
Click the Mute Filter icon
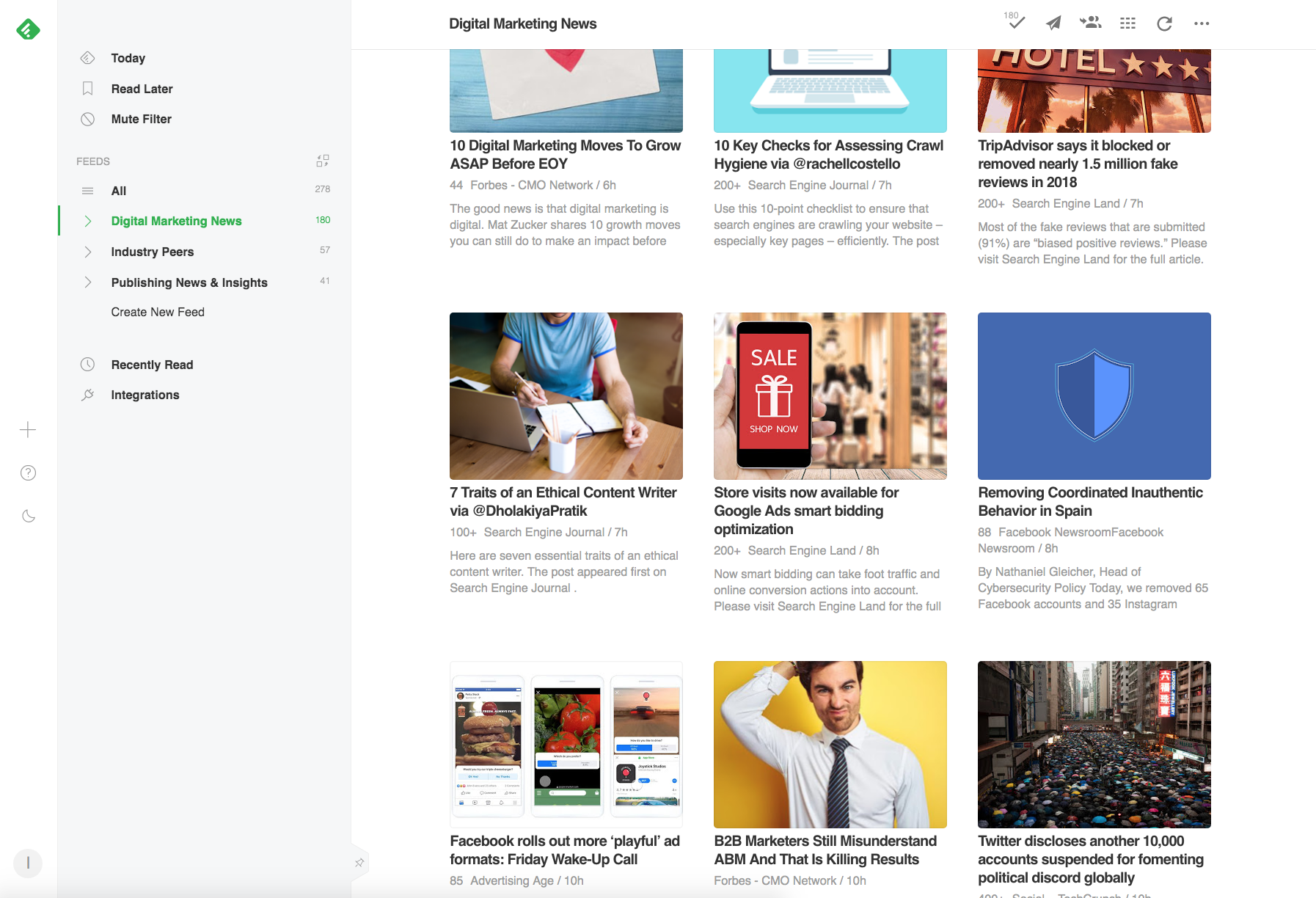pos(87,119)
